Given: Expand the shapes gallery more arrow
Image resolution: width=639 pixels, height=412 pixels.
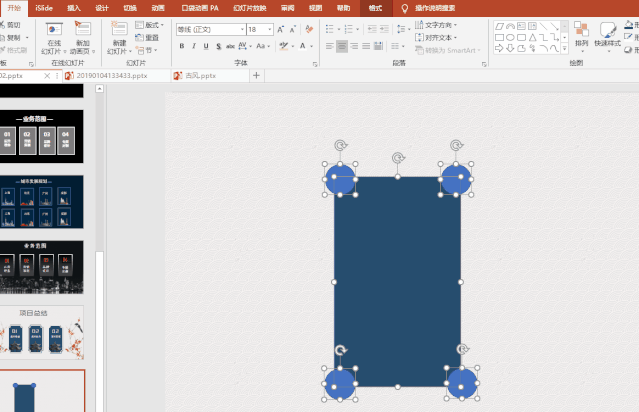Looking at the screenshot, I should 564,48.
